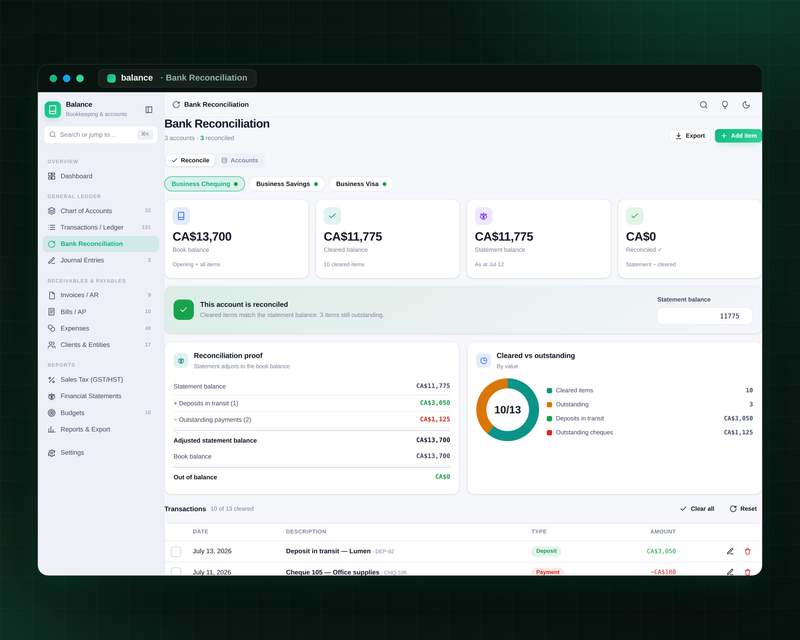Click the Export button
The image size is (800, 640).
tap(690, 136)
